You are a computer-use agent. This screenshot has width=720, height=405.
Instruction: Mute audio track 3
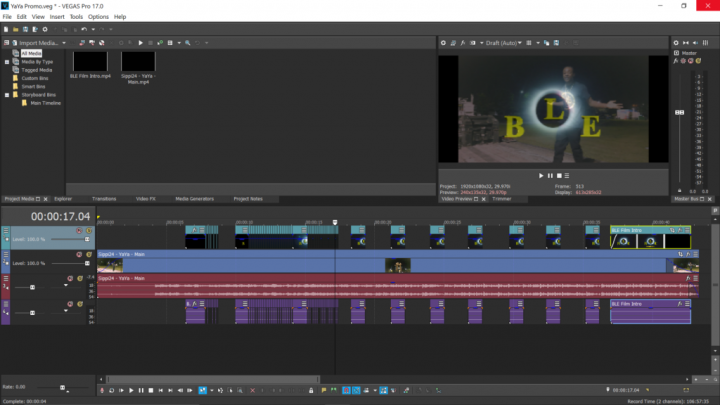pyautogui.click(x=70, y=278)
